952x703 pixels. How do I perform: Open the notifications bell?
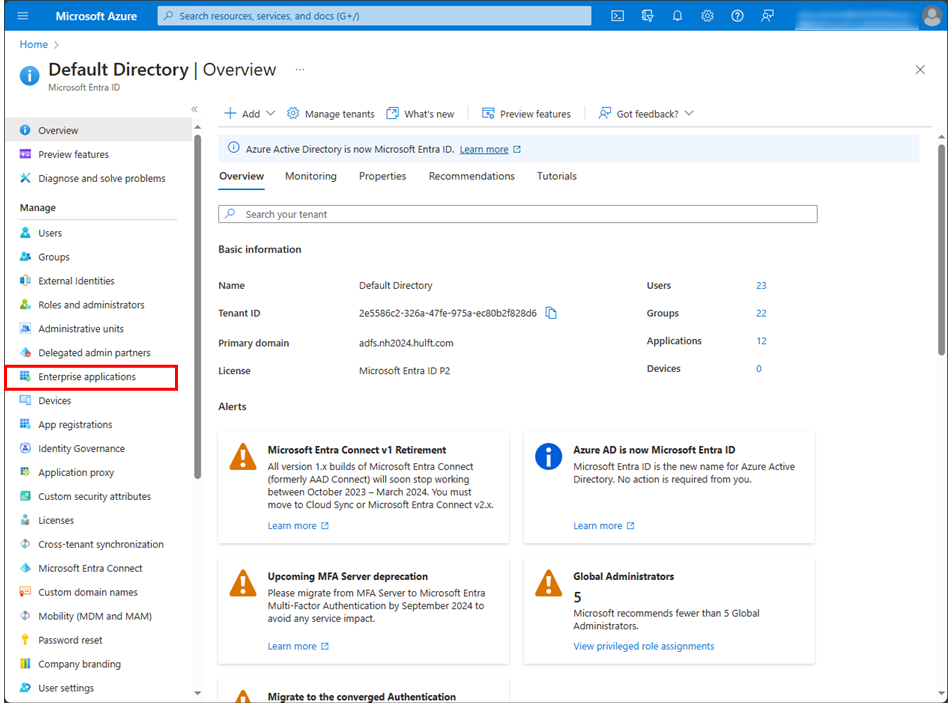pos(677,16)
